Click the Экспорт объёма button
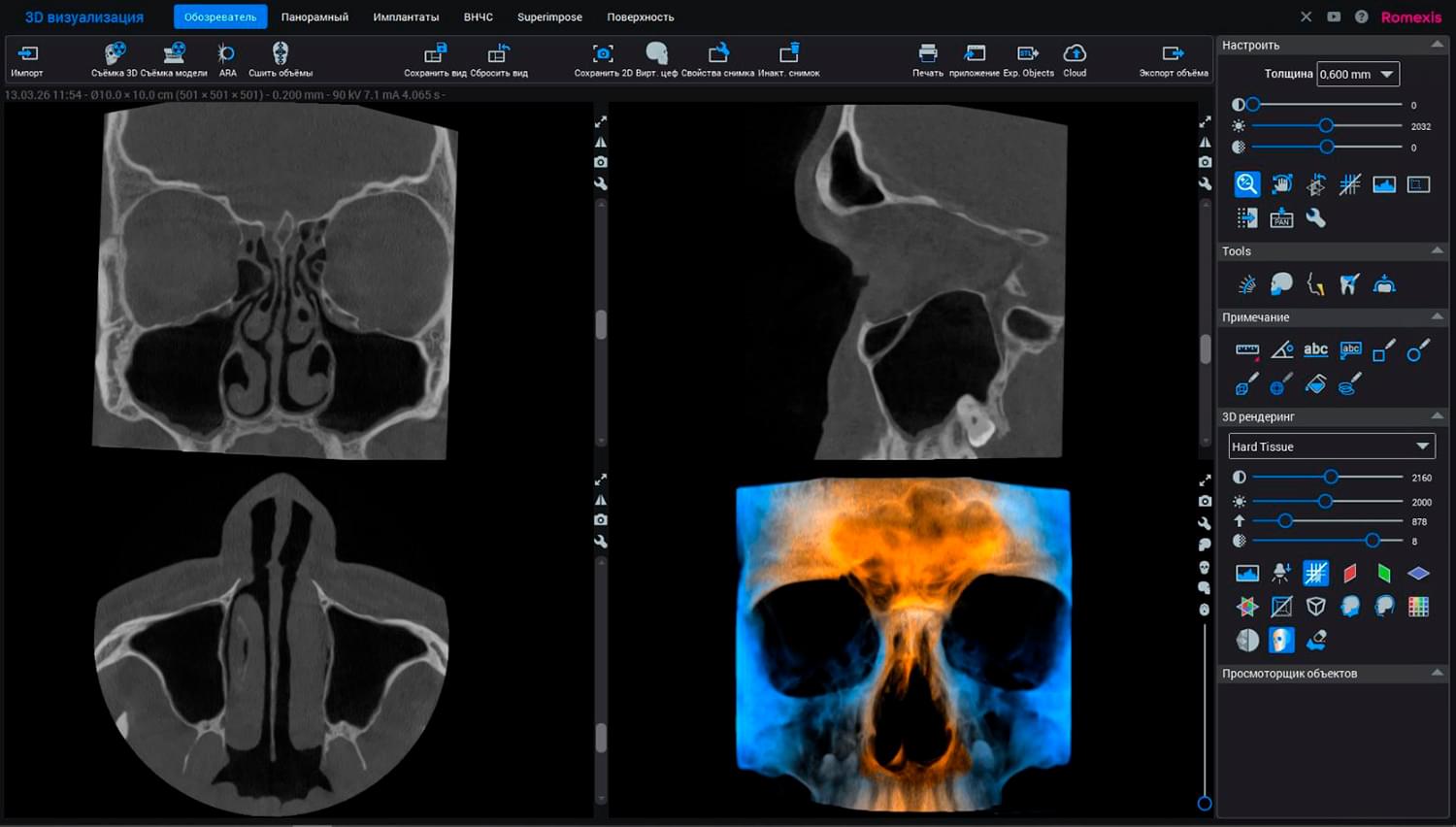Image resolution: width=1456 pixels, height=827 pixels. pos(1173,54)
